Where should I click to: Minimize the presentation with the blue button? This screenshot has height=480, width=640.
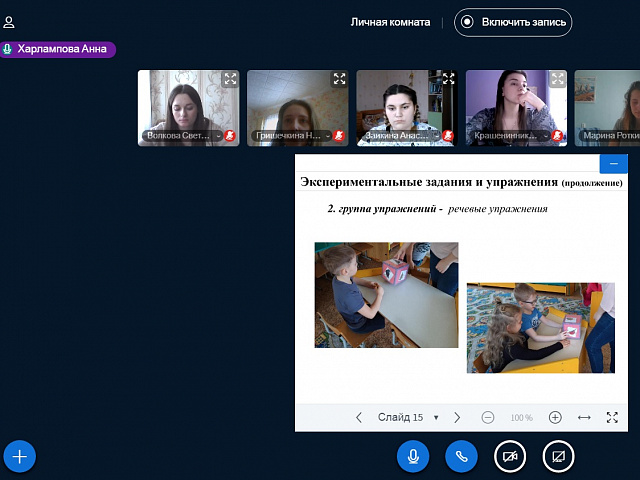coord(613,163)
